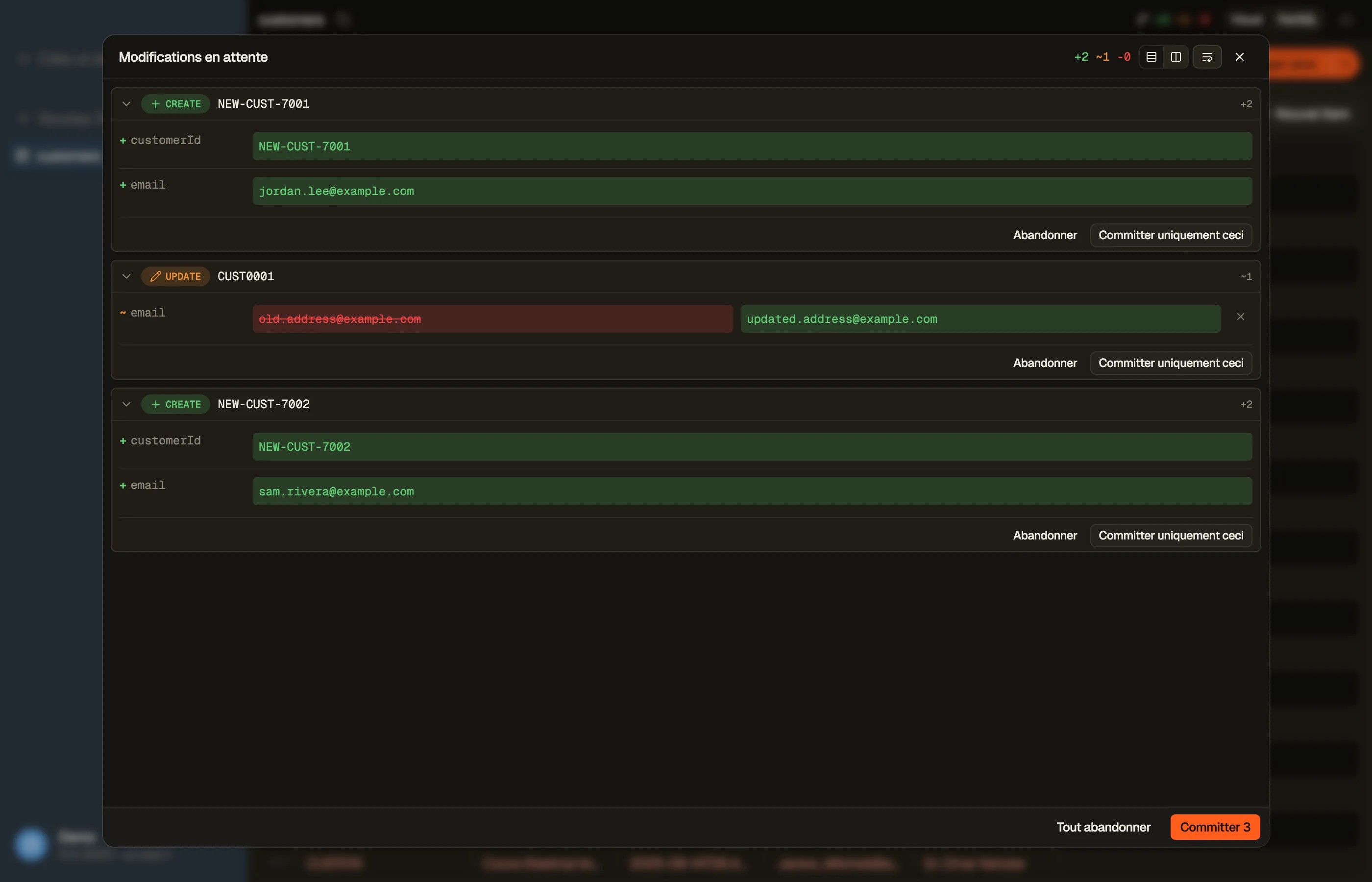Click the CREATE badge for NEW-CUST-7001
Viewport: 1372px width, 882px height.
click(x=175, y=104)
